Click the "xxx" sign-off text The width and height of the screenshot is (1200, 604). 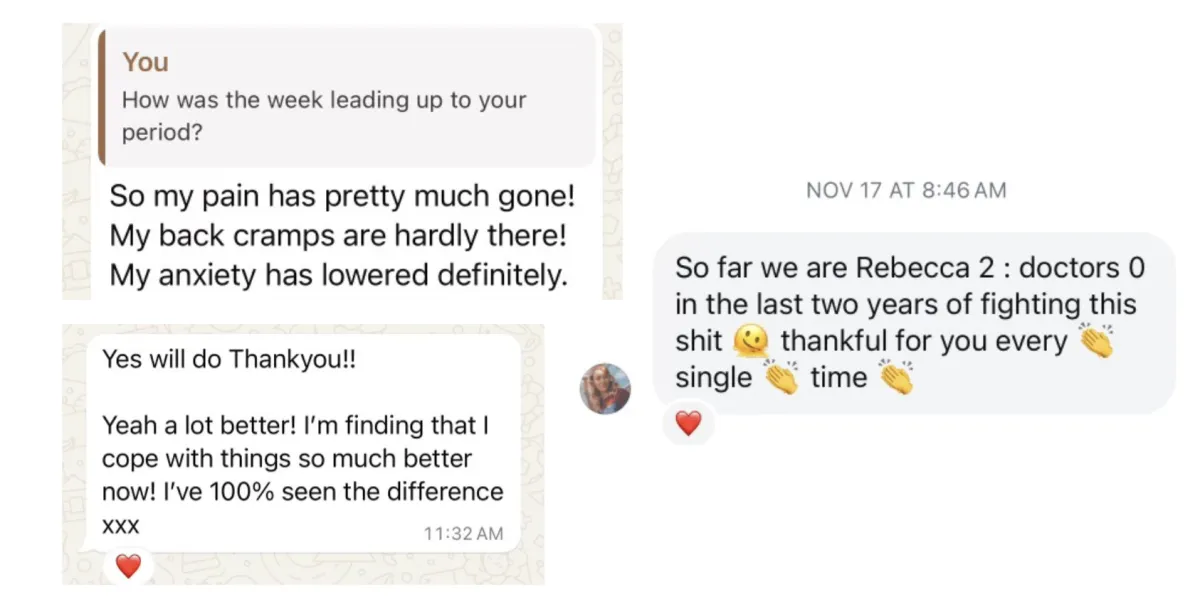point(121,525)
